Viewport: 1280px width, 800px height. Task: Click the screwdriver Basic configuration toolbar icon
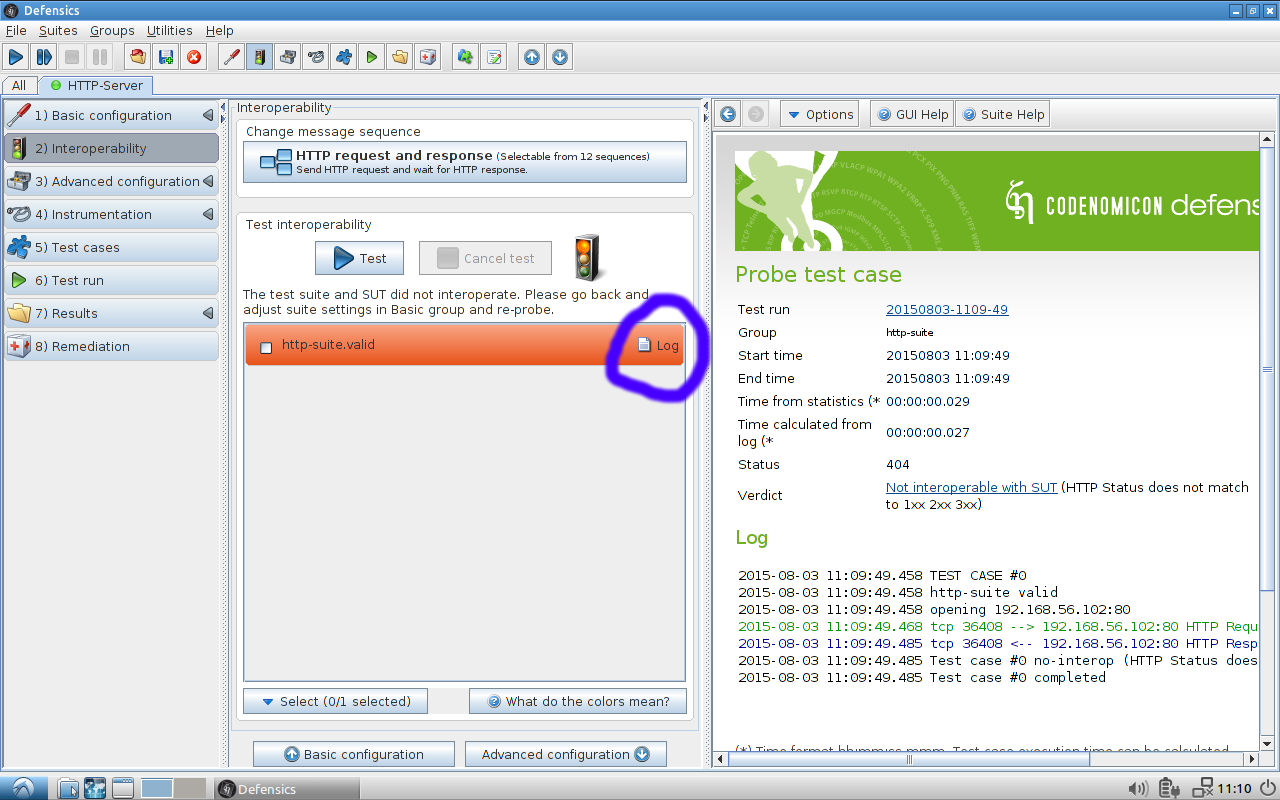(x=232, y=57)
